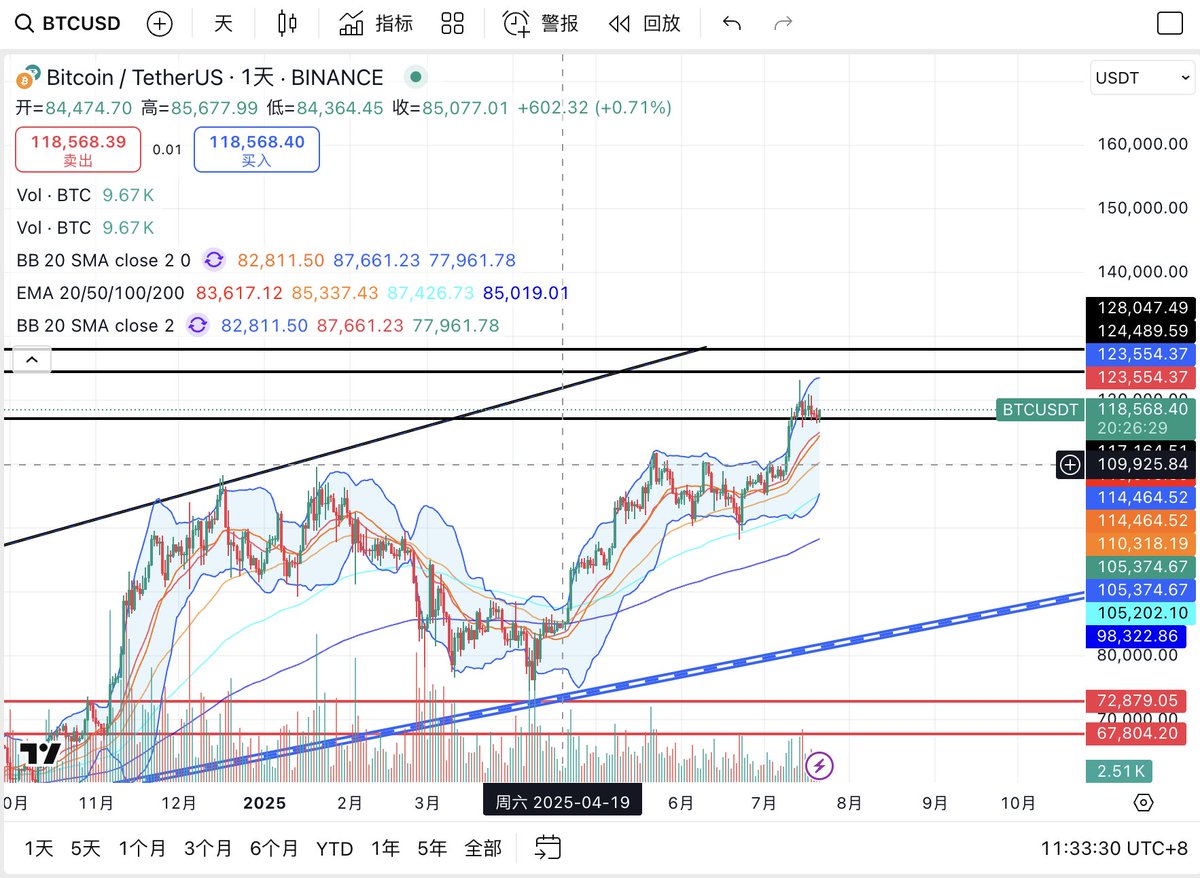Start bar replay with 回放 button

tap(644, 23)
